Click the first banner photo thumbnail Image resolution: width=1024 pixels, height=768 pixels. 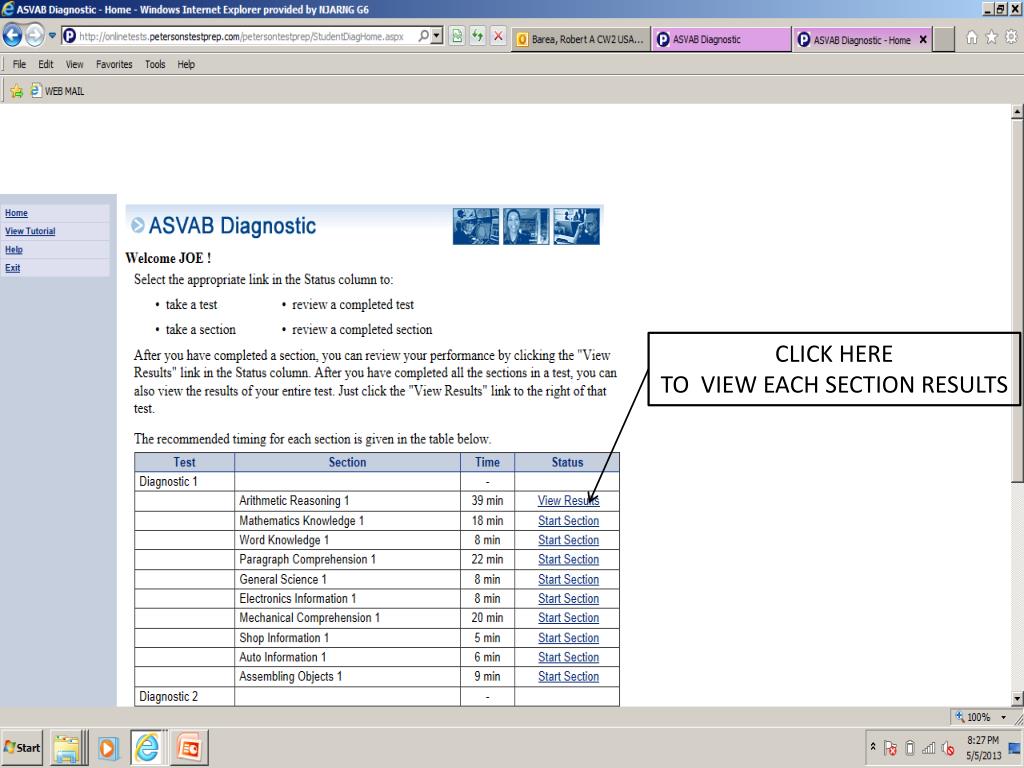476,226
